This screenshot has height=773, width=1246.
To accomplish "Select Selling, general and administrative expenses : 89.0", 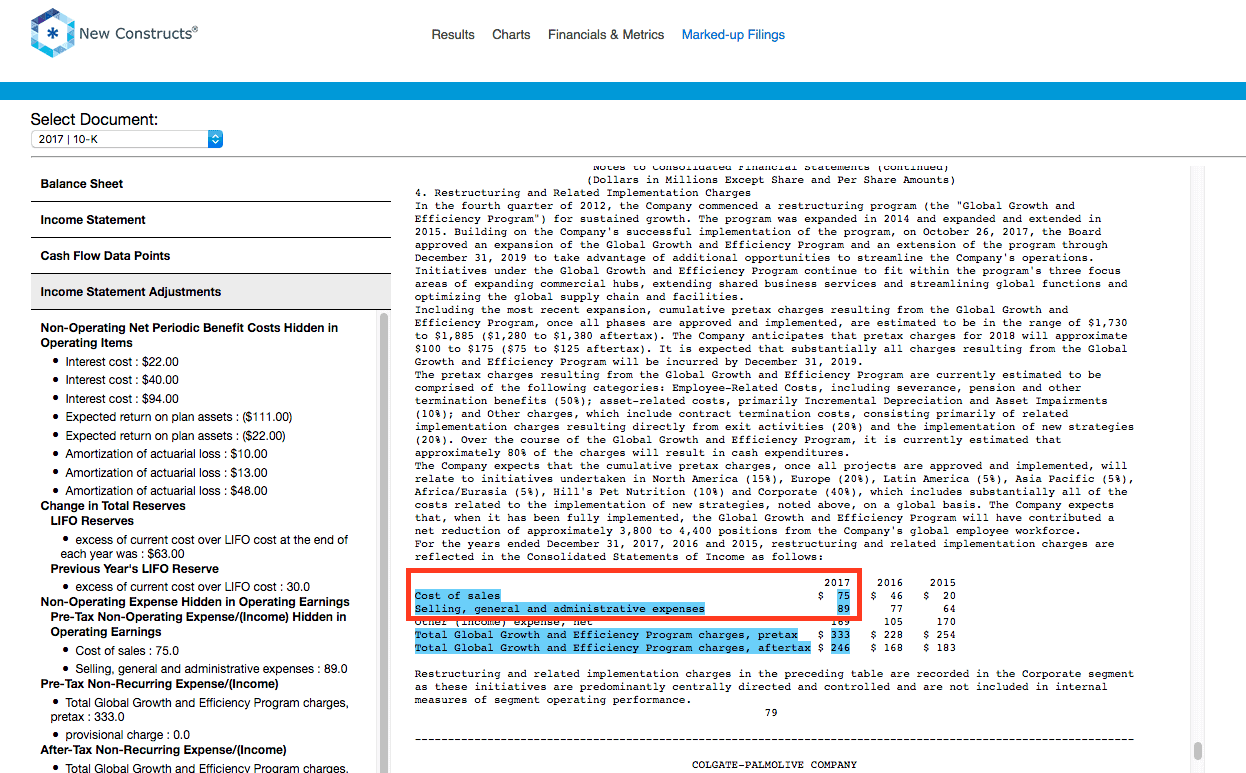I will [x=211, y=669].
